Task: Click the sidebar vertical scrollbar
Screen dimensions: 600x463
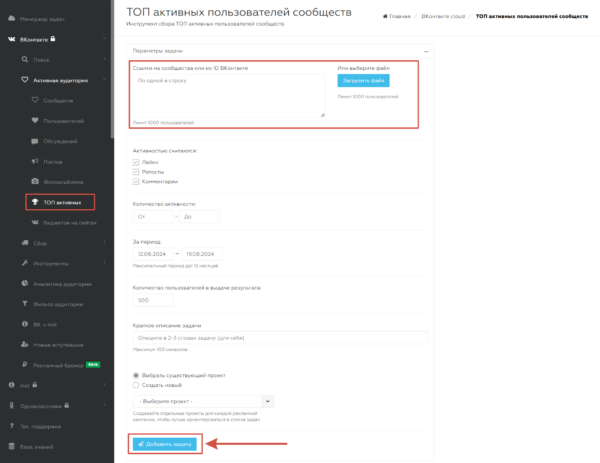Action: pos(112,69)
